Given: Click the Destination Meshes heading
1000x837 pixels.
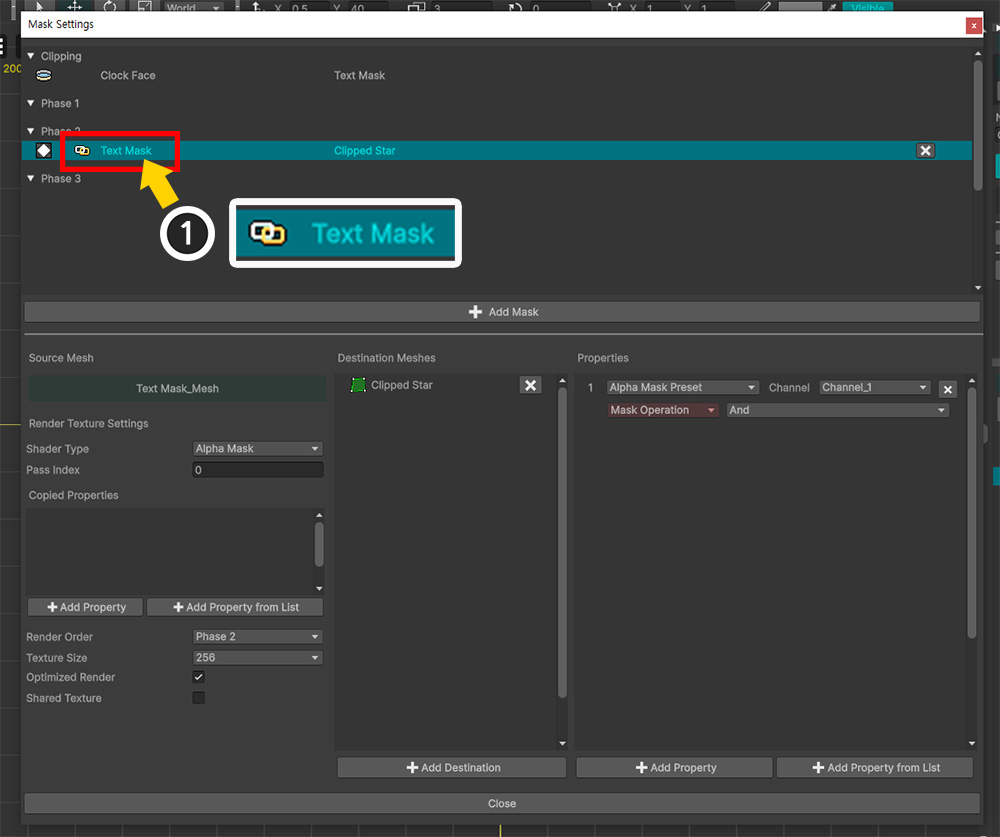Looking at the screenshot, I should [386, 358].
